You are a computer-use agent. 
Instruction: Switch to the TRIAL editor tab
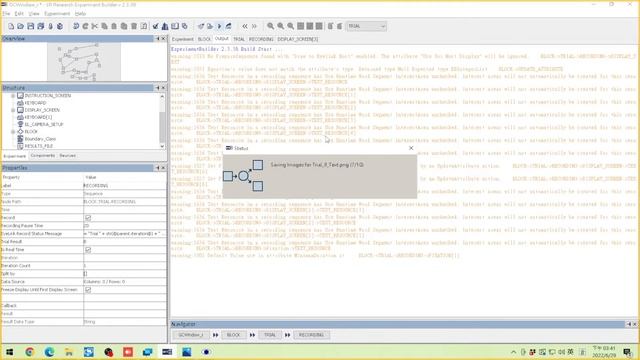[x=239, y=39]
